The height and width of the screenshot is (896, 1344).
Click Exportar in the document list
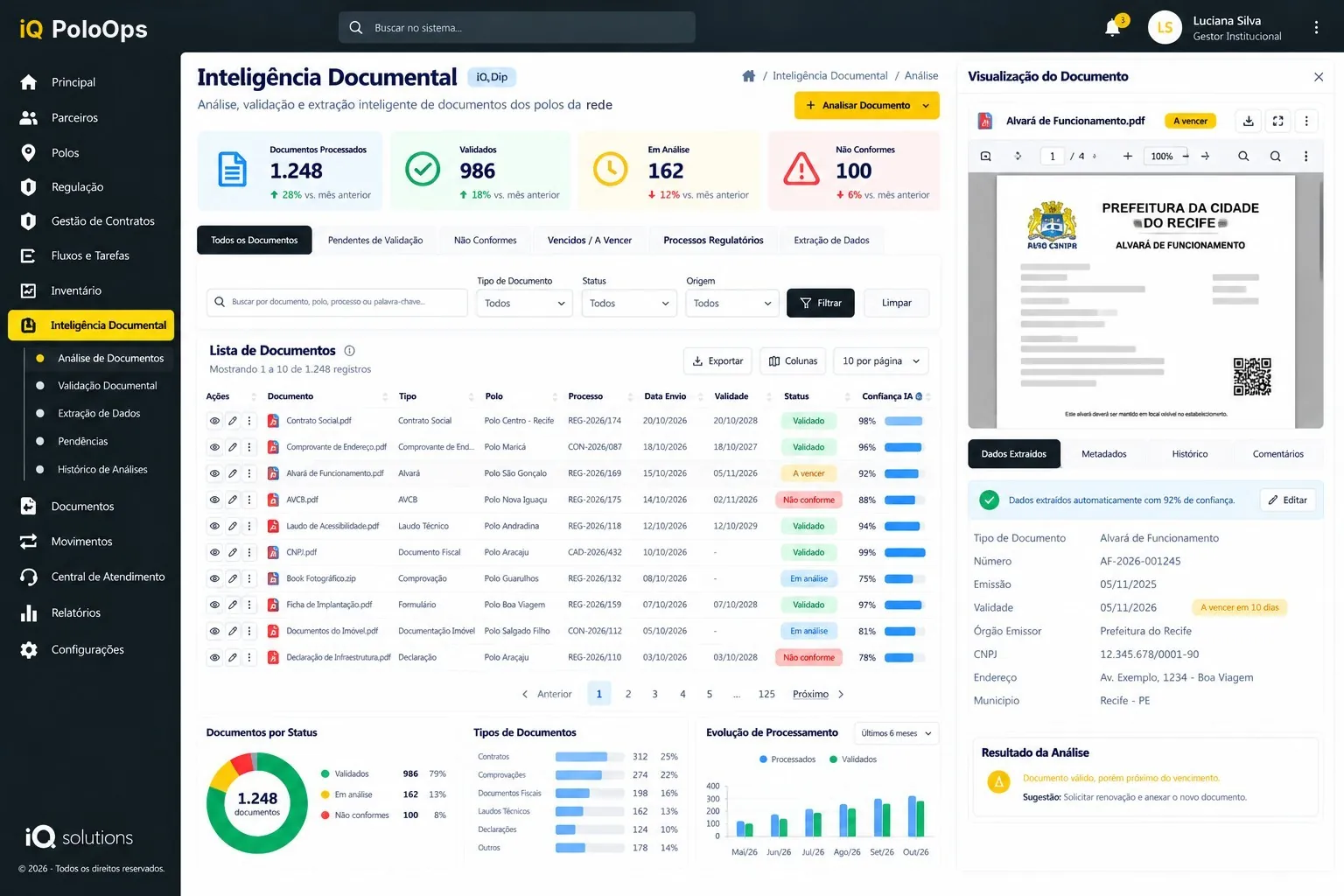(x=717, y=360)
